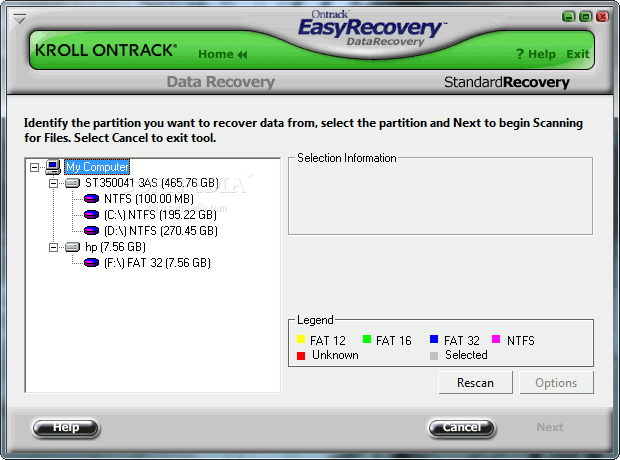
Task: Click the magenta NTFS legend swatch
Action: 496,339
